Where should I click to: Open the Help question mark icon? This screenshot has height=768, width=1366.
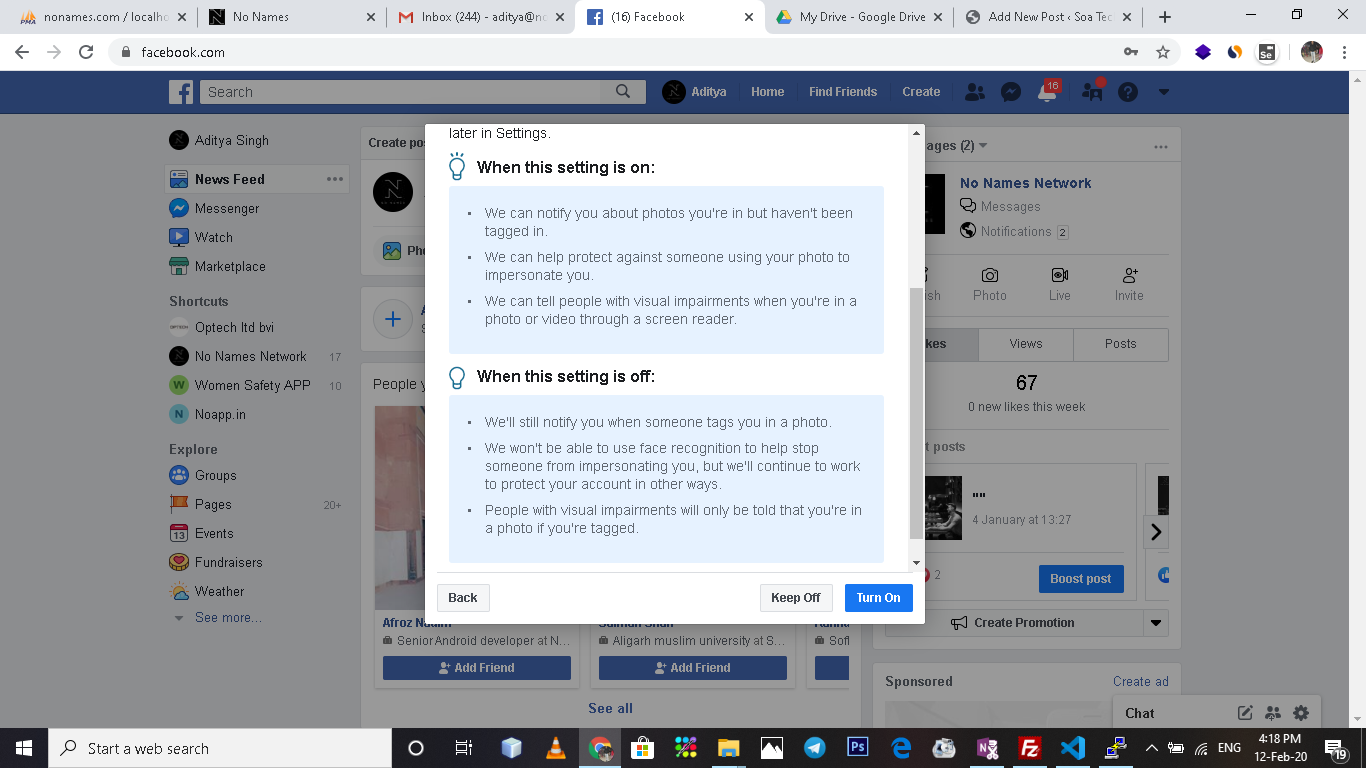pyautogui.click(x=1128, y=91)
